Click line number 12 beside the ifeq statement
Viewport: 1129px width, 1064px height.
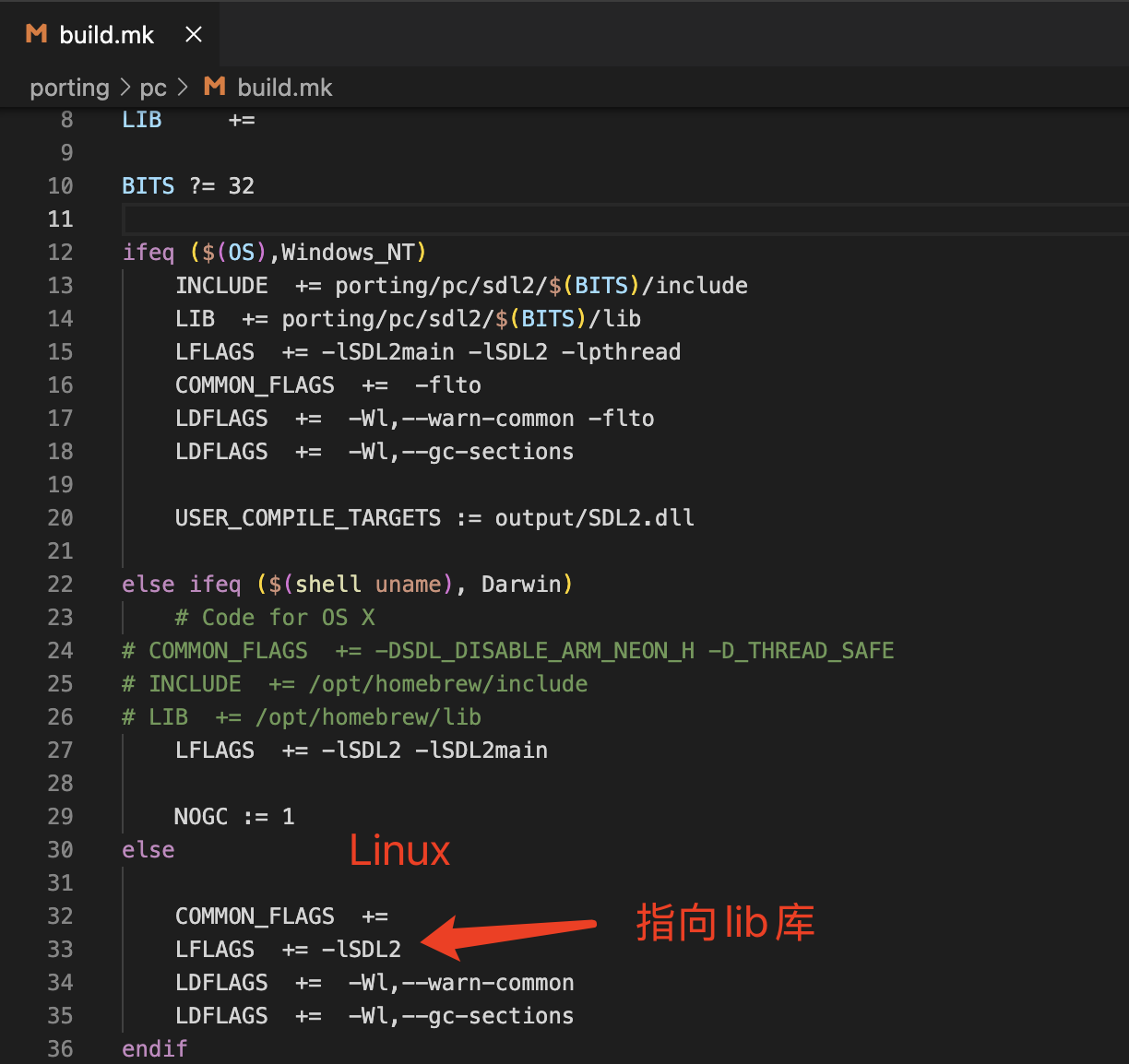(x=60, y=252)
